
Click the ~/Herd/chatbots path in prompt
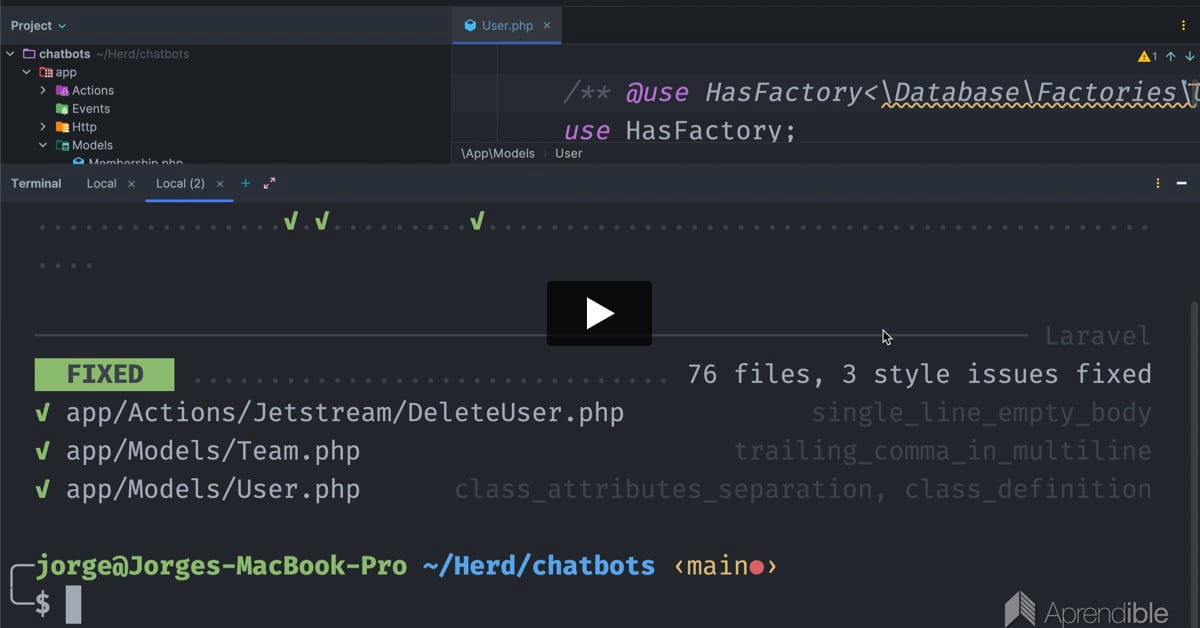[539, 566]
